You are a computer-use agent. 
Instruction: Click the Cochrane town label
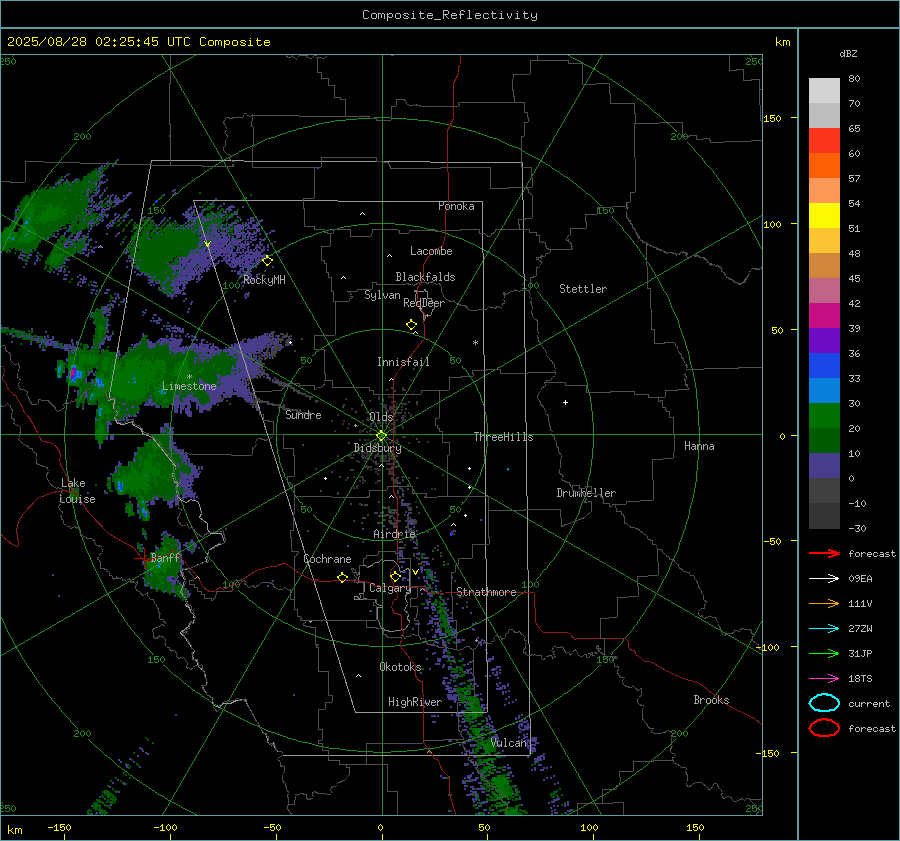click(x=327, y=559)
